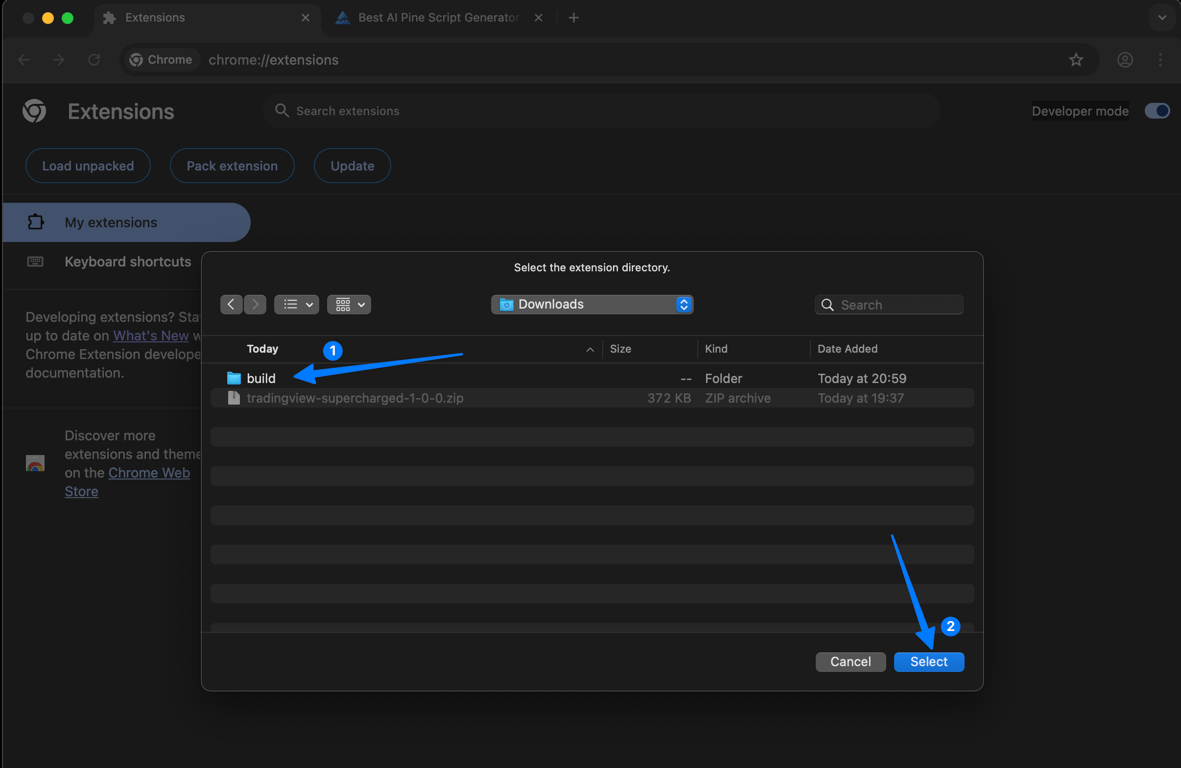The image size is (1181, 768).
Task: Open the list view options dropdown
Action: coord(297,304)
